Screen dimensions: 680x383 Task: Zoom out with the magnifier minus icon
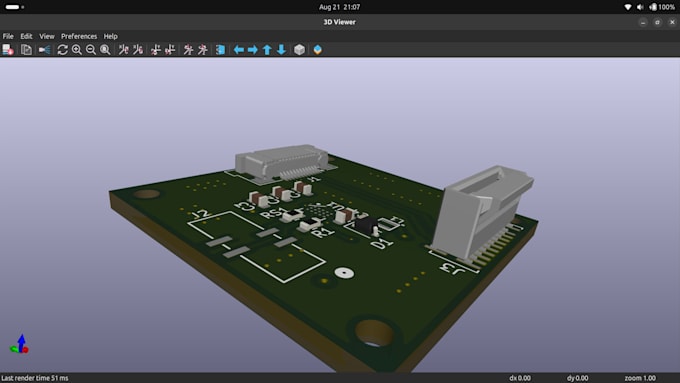(91, 50)
